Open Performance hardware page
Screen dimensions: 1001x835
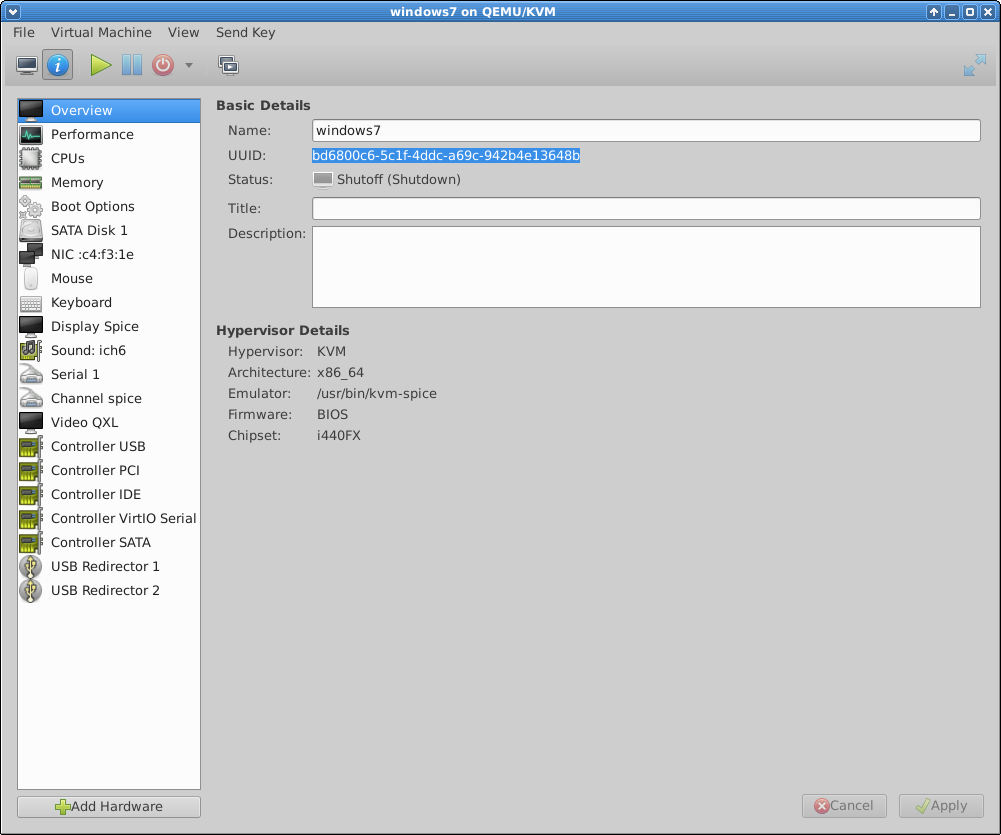109,135
